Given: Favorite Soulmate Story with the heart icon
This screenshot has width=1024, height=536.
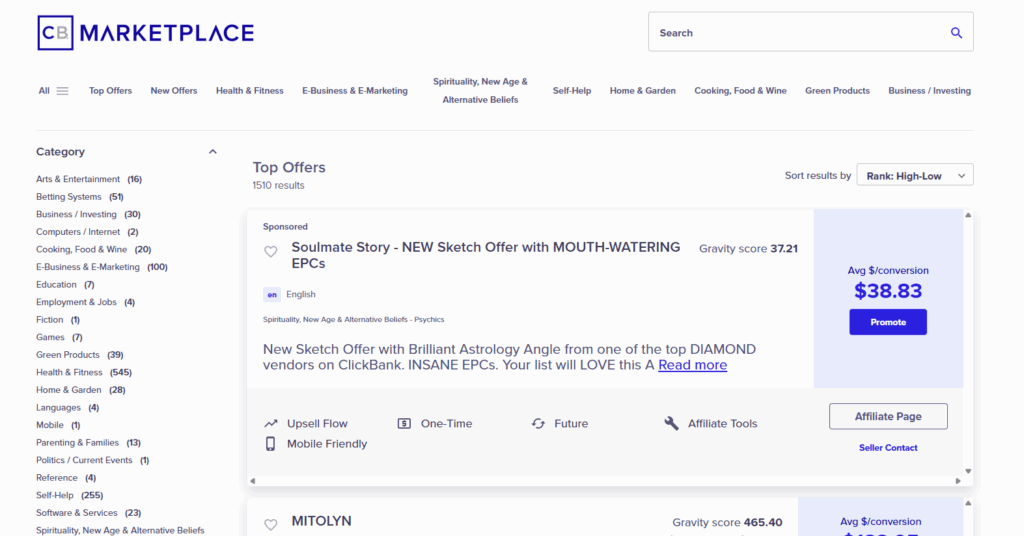Looking at the screenshot, I should click(x=270, y=251).
